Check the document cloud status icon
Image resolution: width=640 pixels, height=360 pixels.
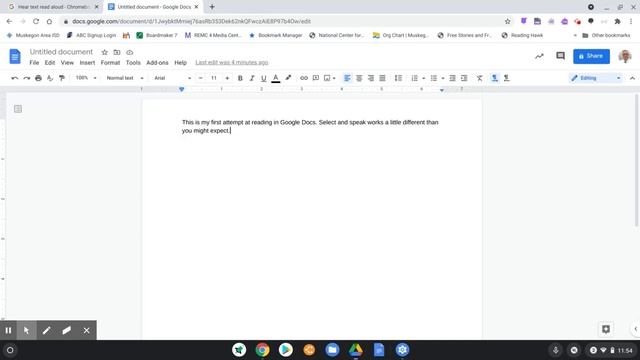[130, 52]
